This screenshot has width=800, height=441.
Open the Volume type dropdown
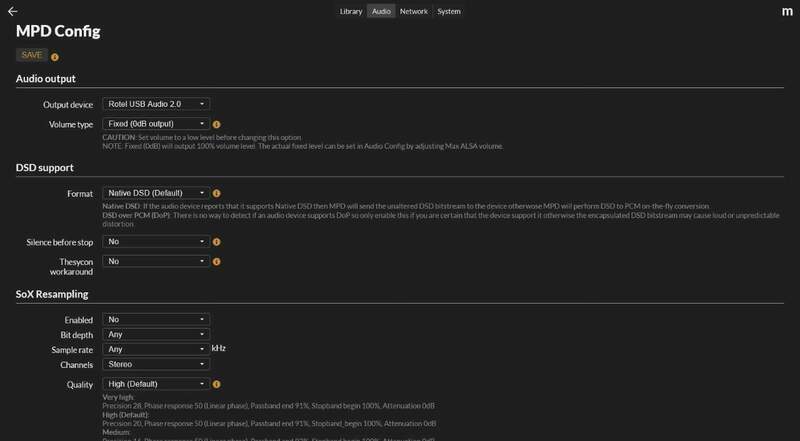point(155,124)
